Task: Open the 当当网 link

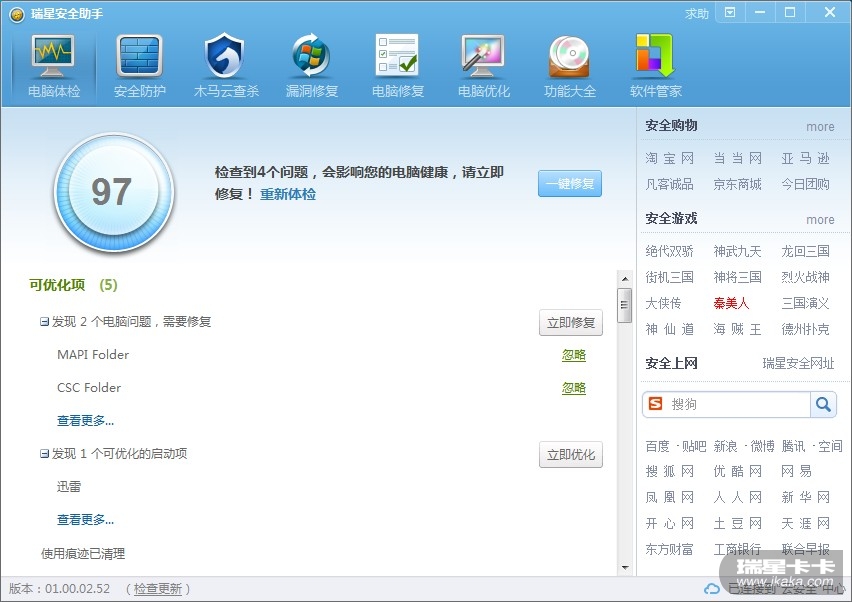Action: (737, 158)
